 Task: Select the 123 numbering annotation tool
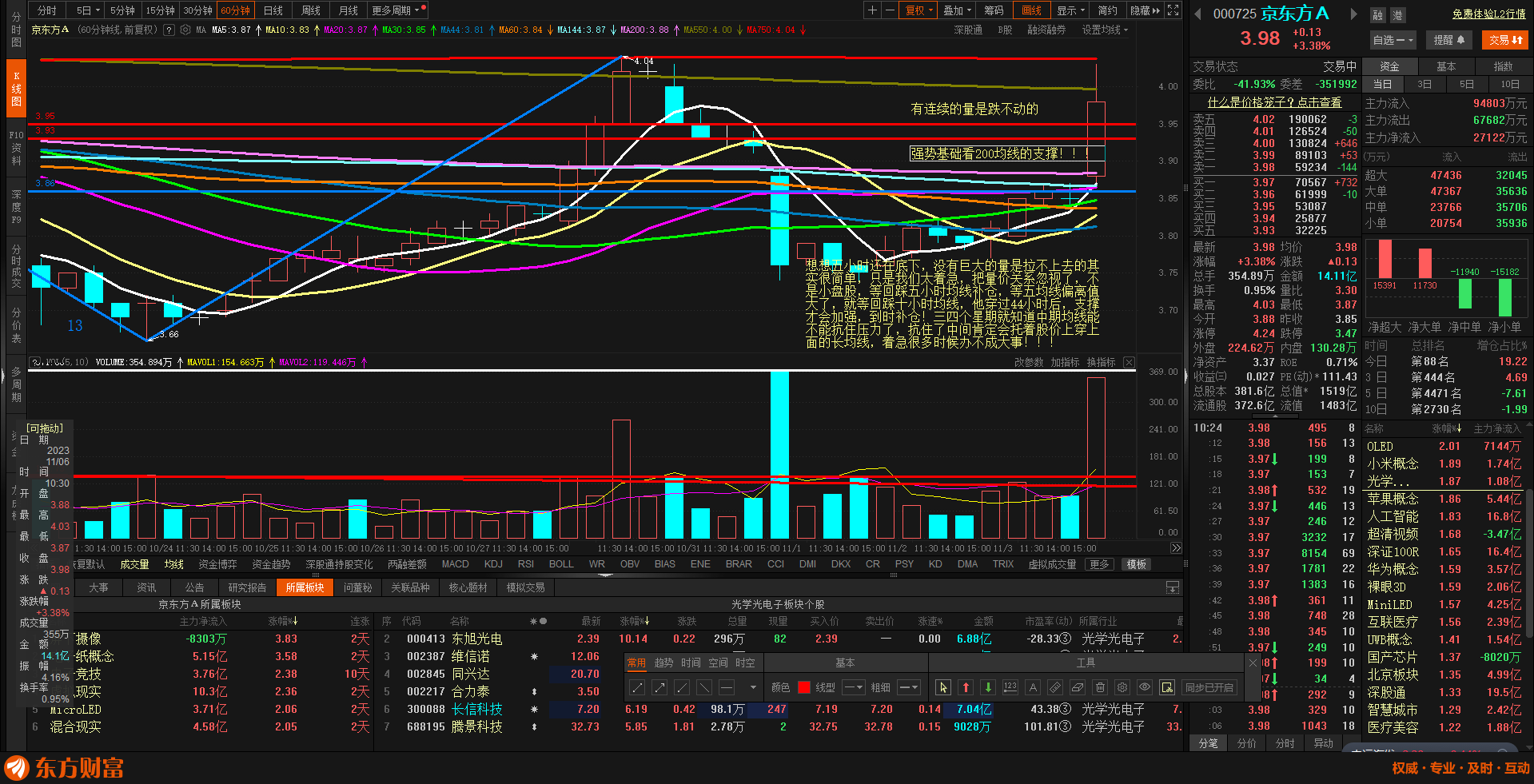[x=1010, y=687]
